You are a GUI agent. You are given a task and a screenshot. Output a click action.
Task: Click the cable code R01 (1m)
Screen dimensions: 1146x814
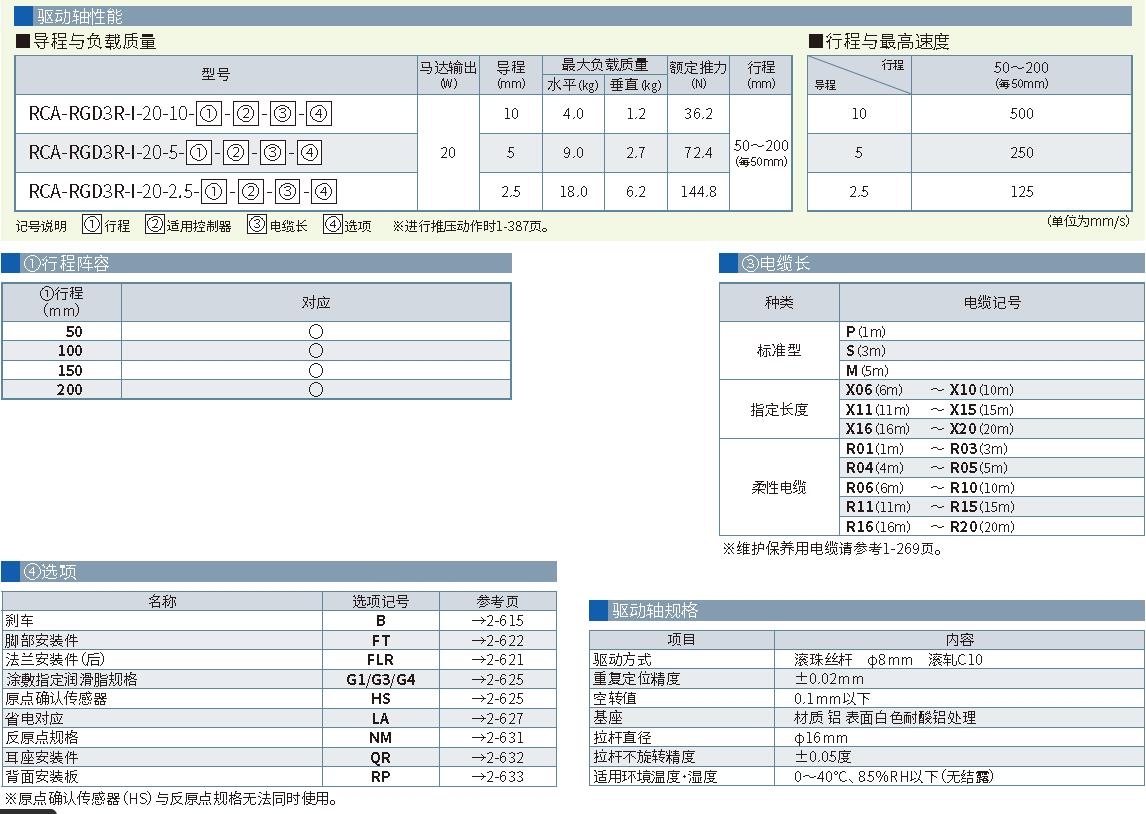pos(874,449)
